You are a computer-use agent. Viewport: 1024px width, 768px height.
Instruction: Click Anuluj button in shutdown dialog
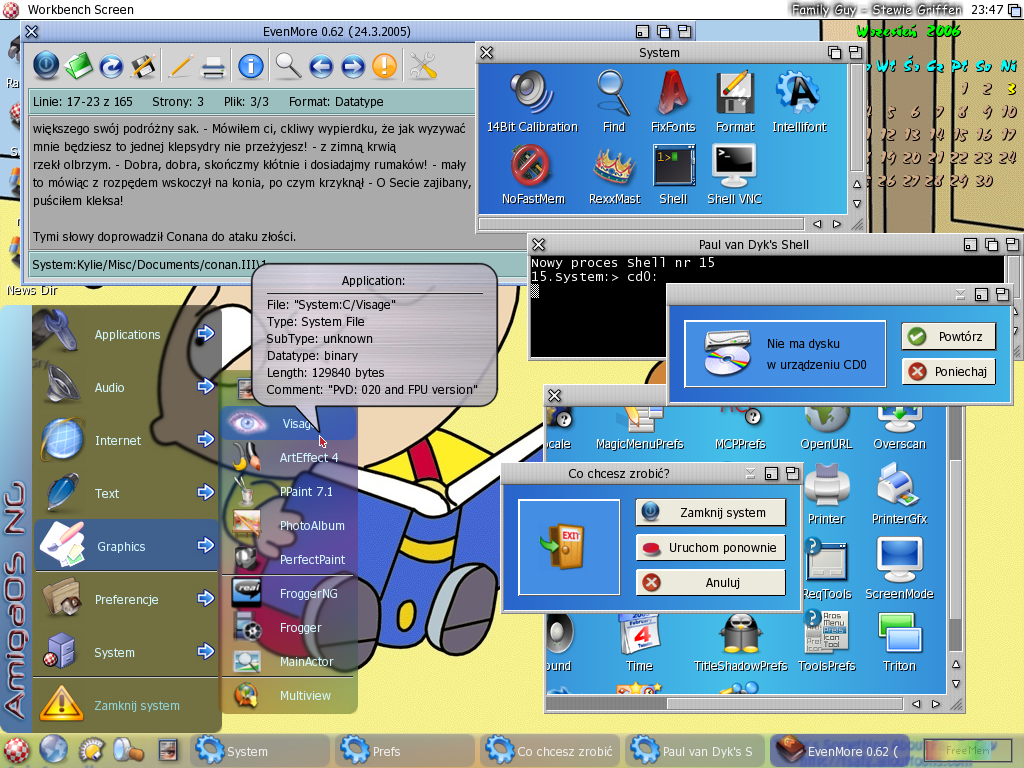711,583
